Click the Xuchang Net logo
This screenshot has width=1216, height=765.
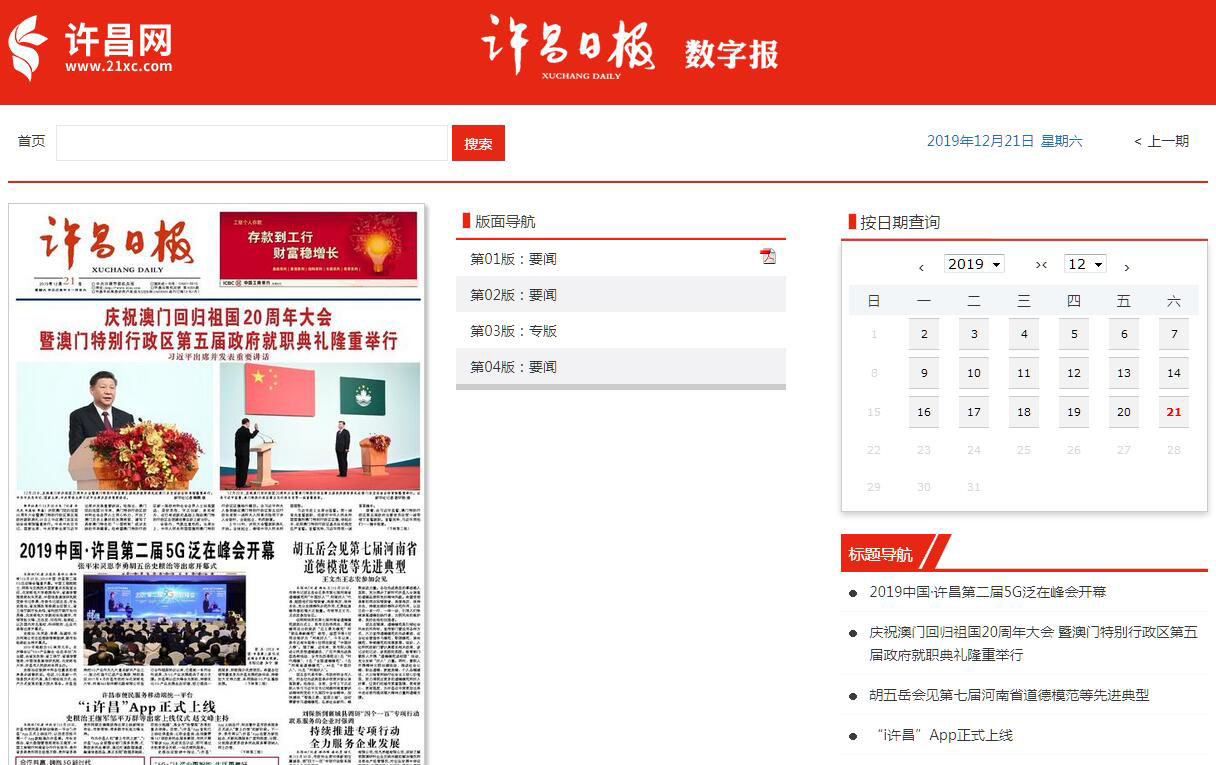click(x=91, y=48)
